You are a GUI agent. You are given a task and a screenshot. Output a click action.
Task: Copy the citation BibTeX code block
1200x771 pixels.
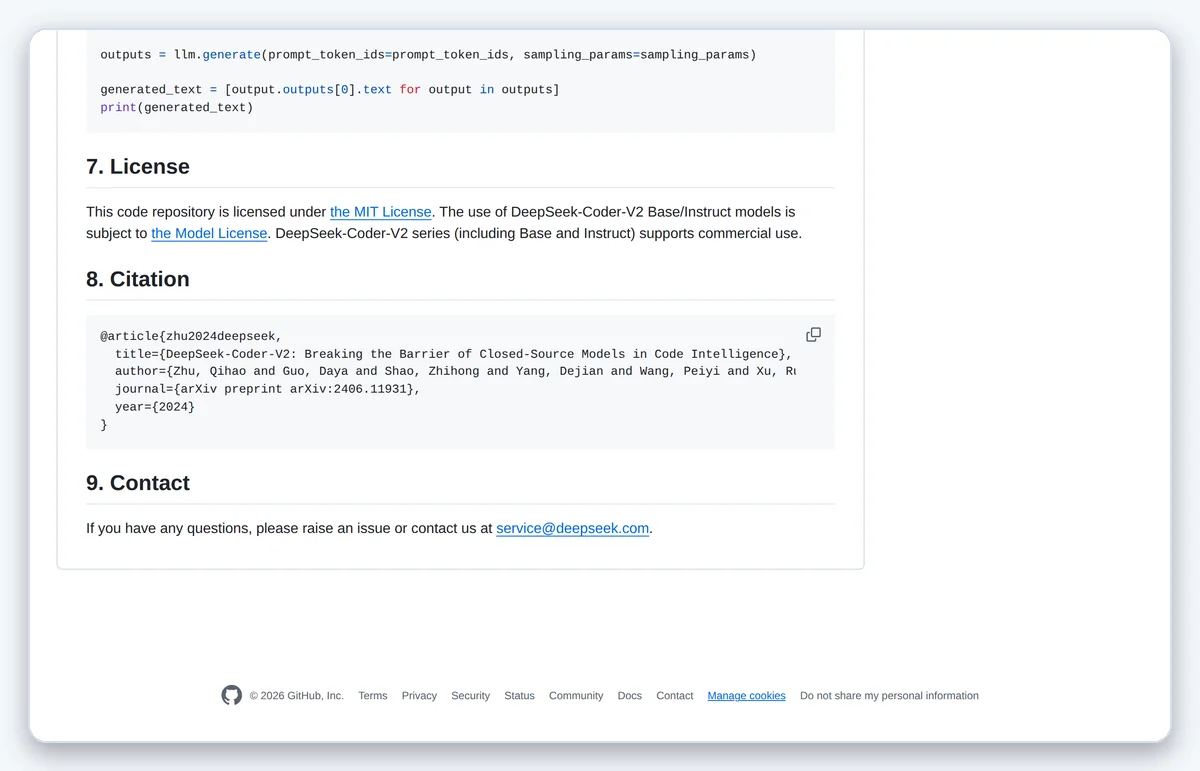[x=813, y=335]
